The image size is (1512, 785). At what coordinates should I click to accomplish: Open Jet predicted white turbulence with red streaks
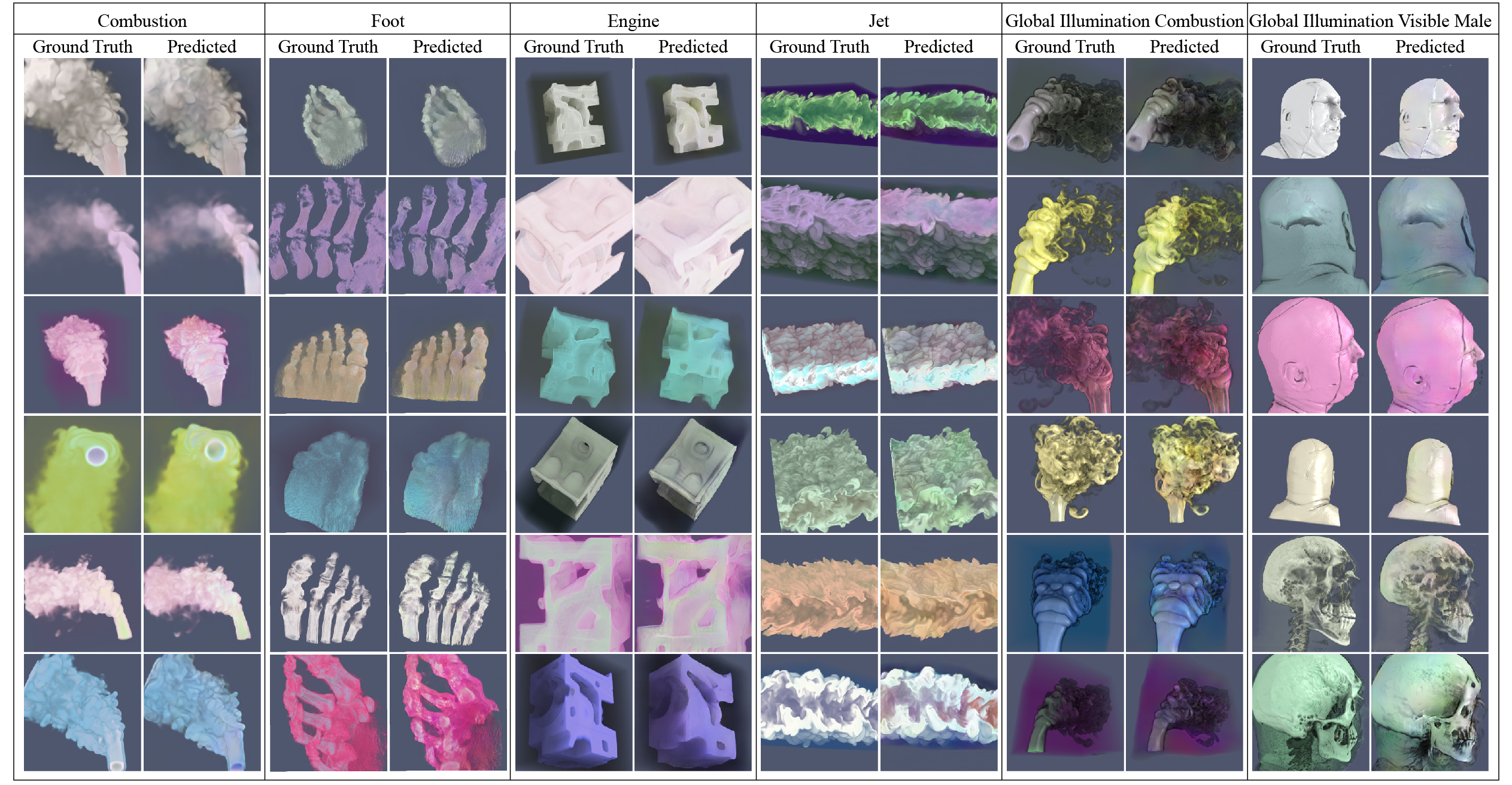tap(939, 712)
